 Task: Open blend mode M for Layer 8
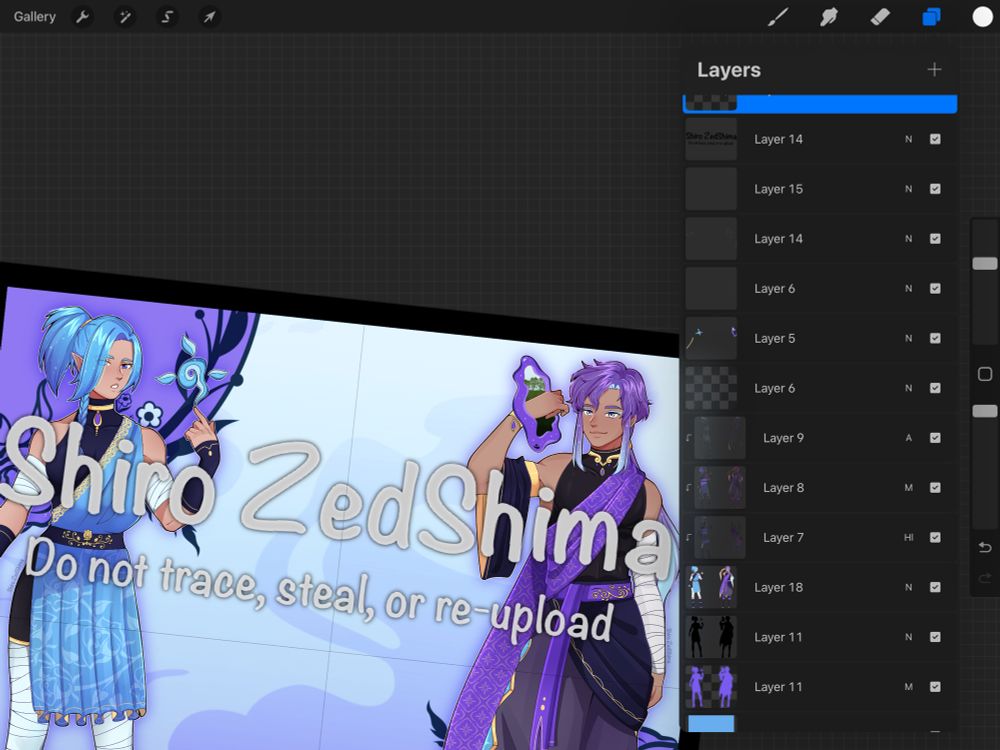908,487
